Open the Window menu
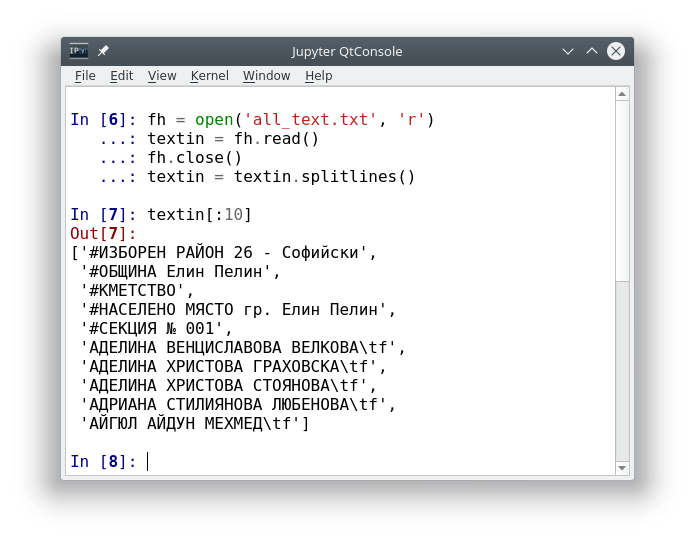This screenshot has width=695, height=541. click(x=266, y=76)
